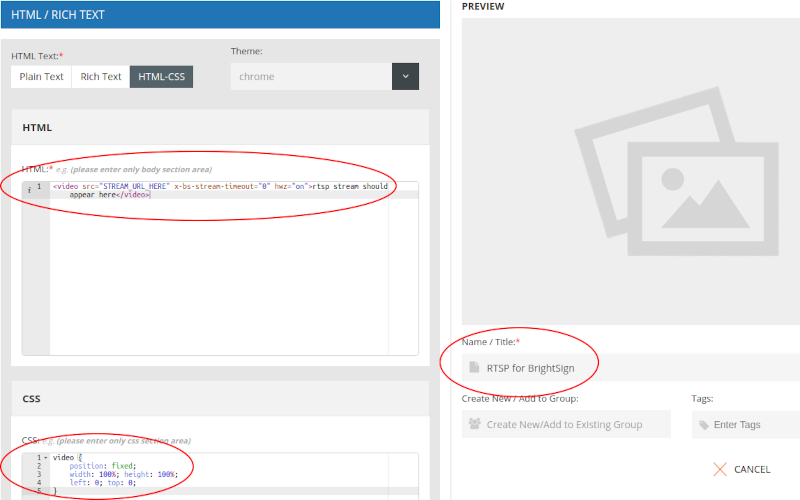Click the CSS section heading

[31, 399]
